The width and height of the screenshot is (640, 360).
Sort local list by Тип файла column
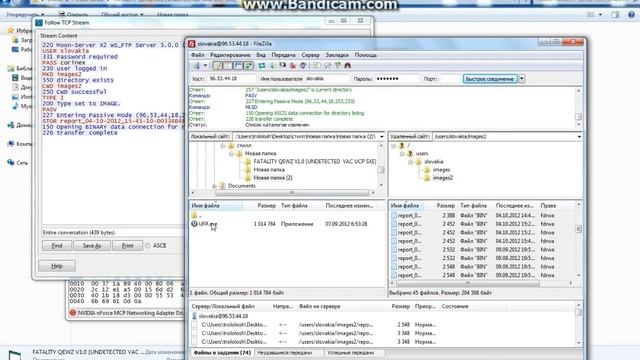295,206
